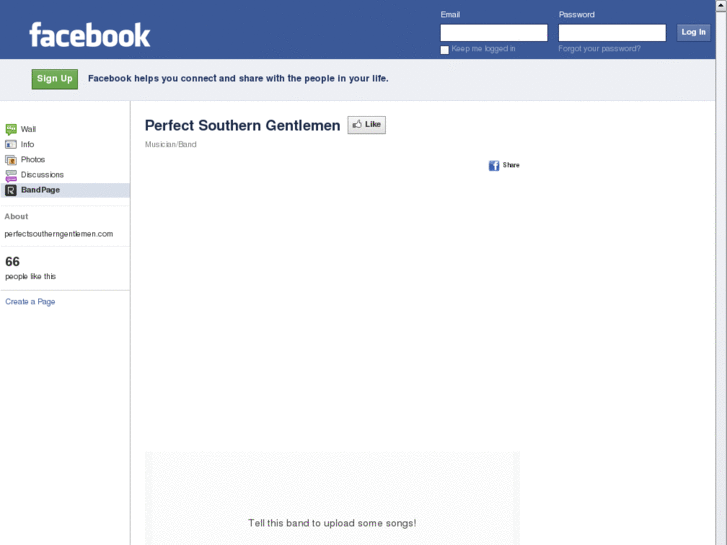Click the BandPage icon in sidebar

(11, 190)
